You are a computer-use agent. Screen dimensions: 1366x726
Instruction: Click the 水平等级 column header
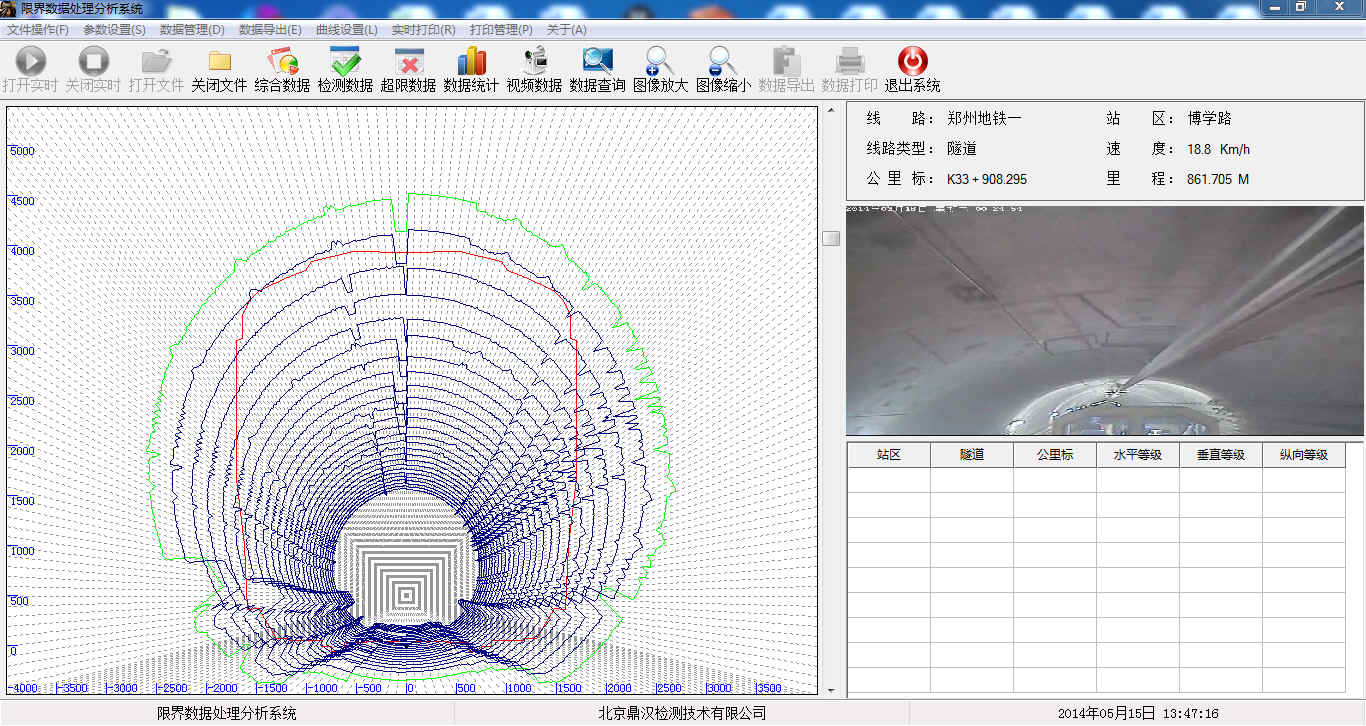[1138, 455]
